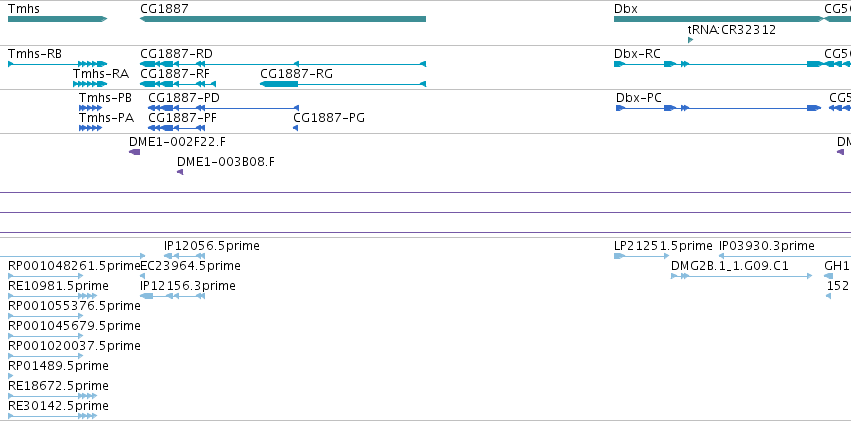Select the DME1-003B08.F purple marker
Screen dimensions: 851x421
(180, 172)
